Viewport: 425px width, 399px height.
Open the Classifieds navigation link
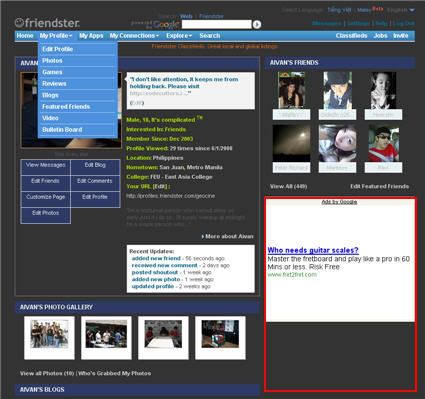coord(351,36)
